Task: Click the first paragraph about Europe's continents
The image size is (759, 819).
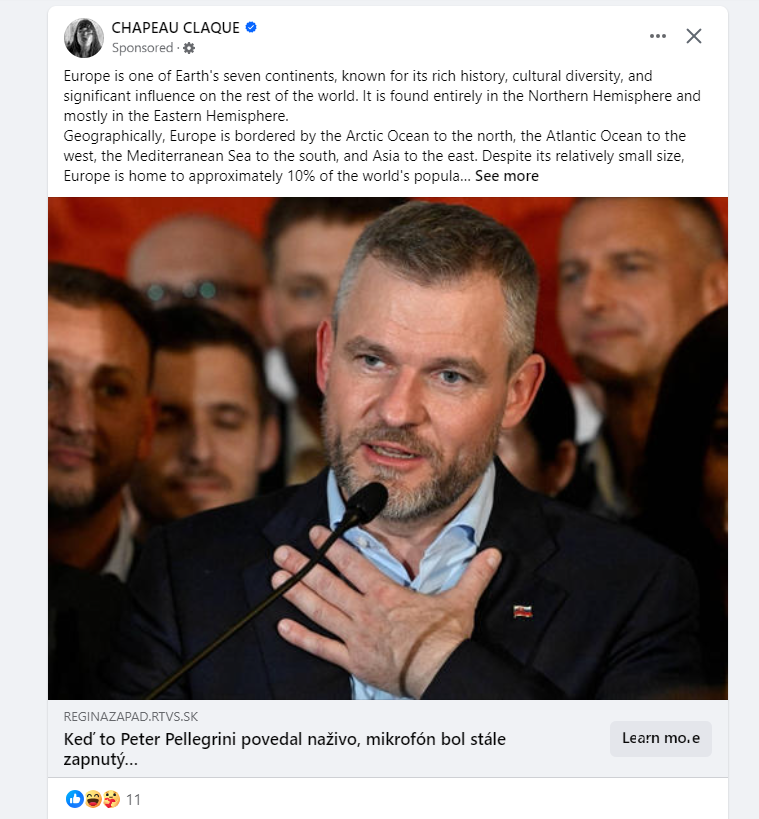Action: [382, 96]
